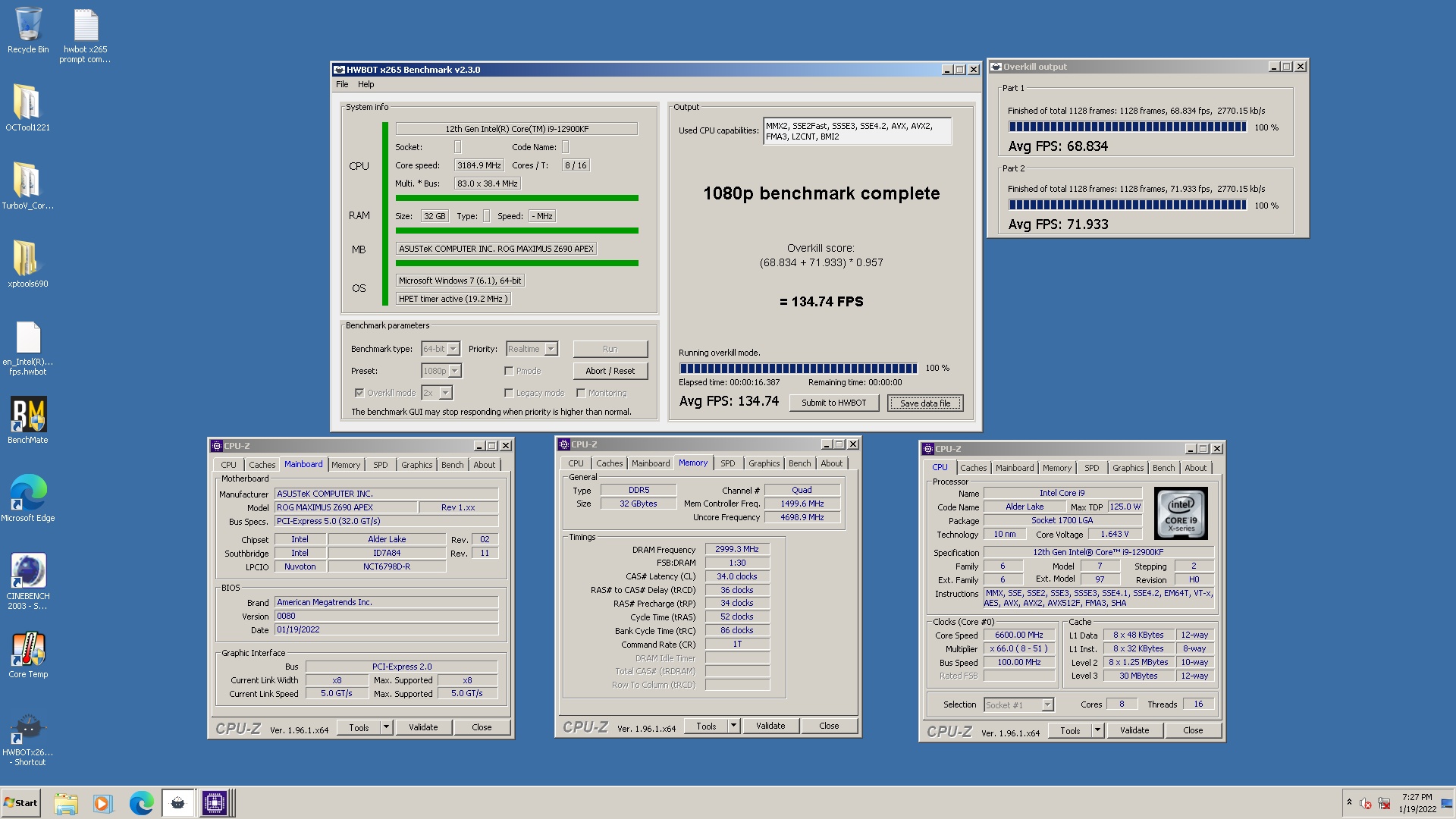Click the taskbar clock showing 7:27 PM
This screenshot has width=1456, height=819.
coord(1417,803)
